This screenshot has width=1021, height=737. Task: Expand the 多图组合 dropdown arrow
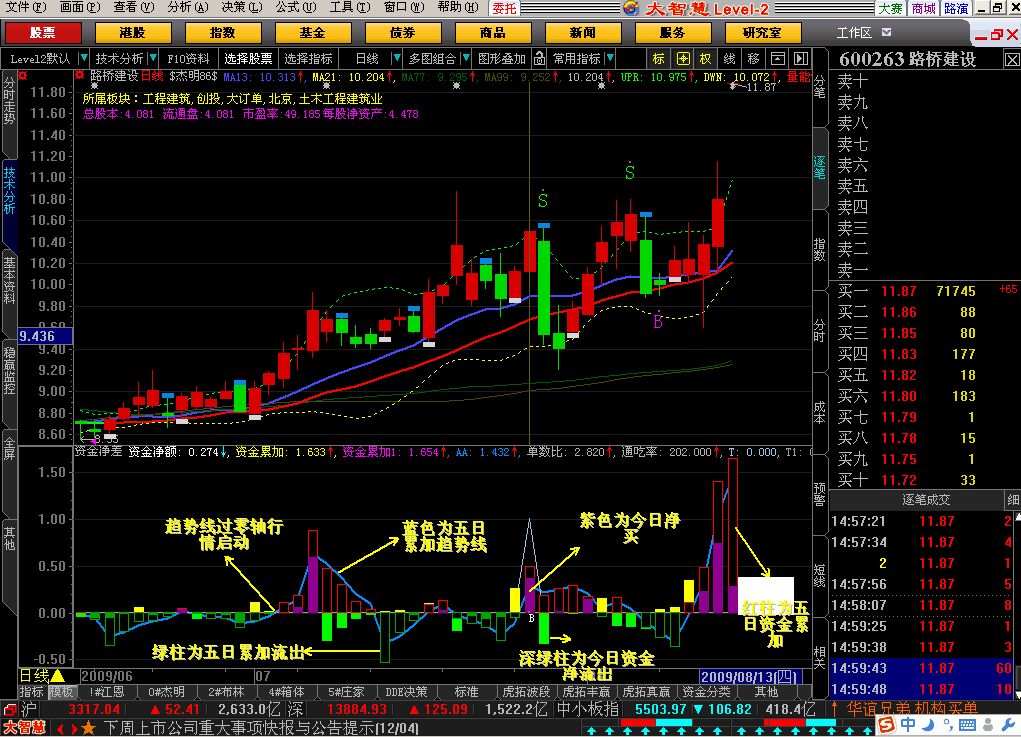(x=465, y=58)
